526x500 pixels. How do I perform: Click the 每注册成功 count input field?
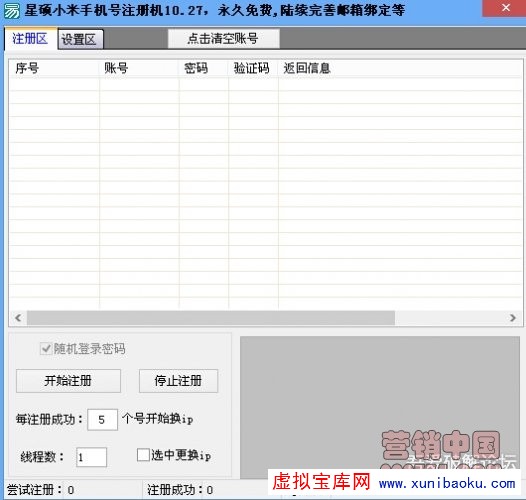[102, 419]
